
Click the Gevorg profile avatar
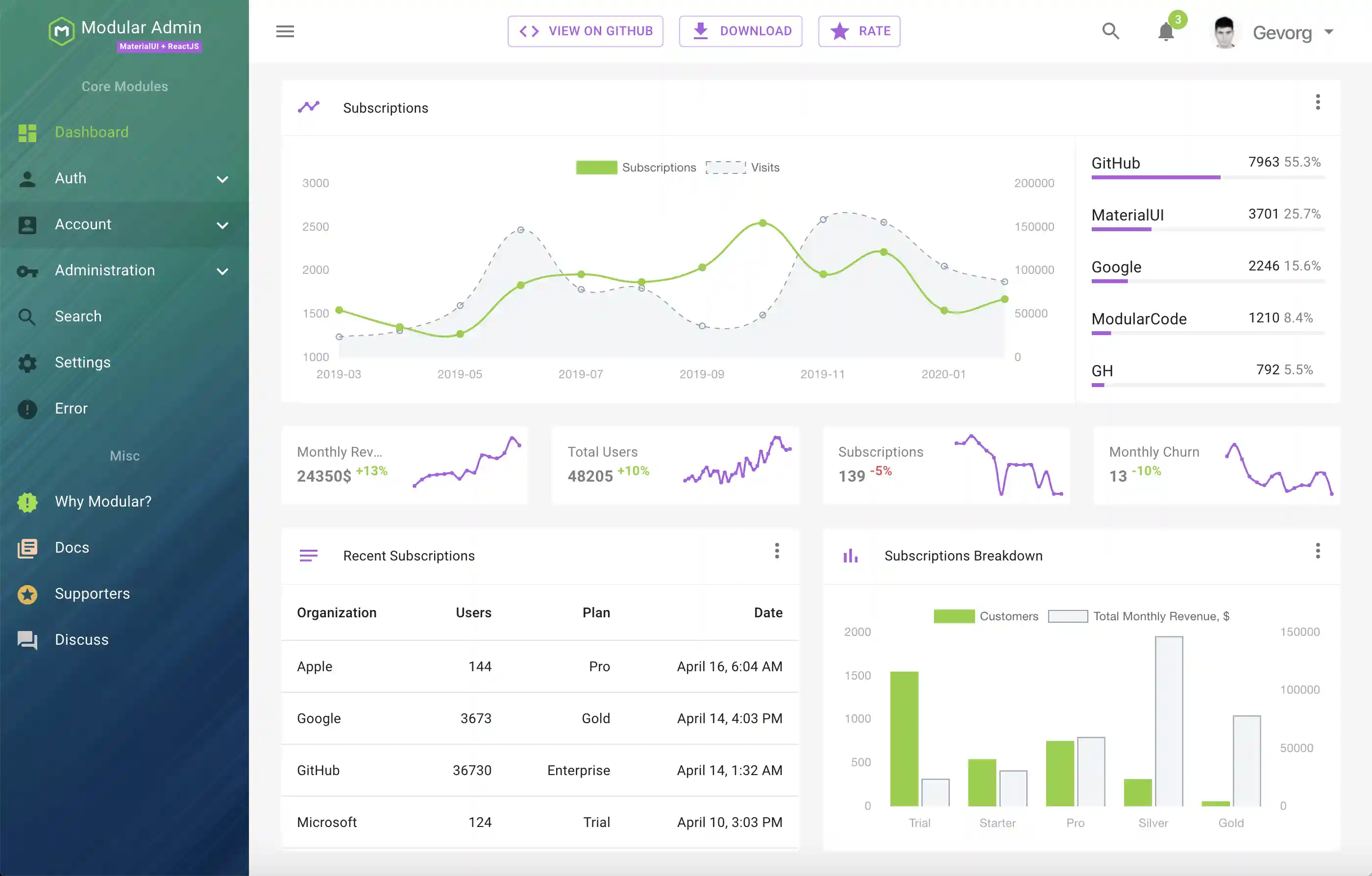[1225, 32]
